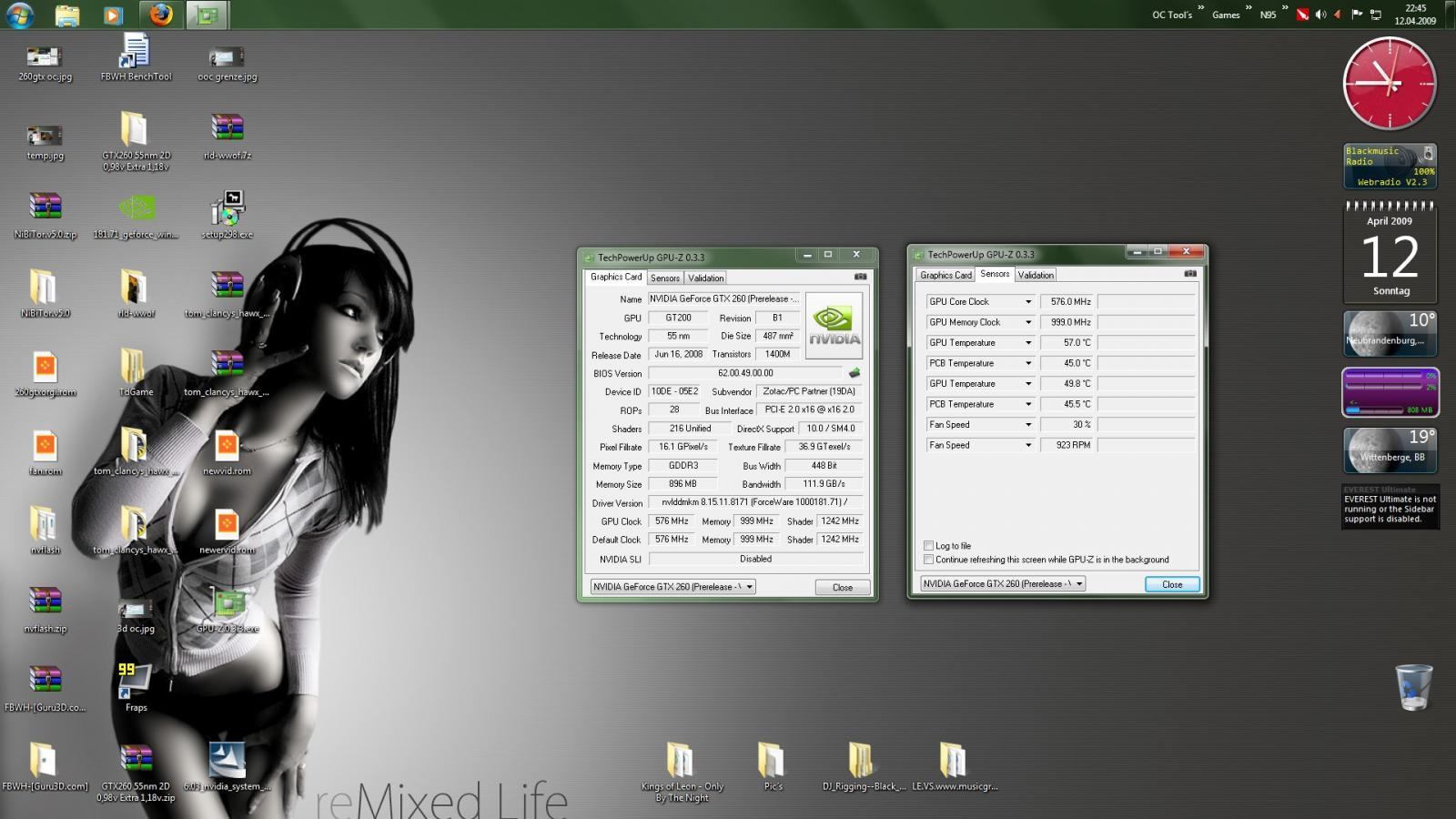Open the Recycle Bin
This screenshot has width=1456, height=819.
[x=1413, y=687]
